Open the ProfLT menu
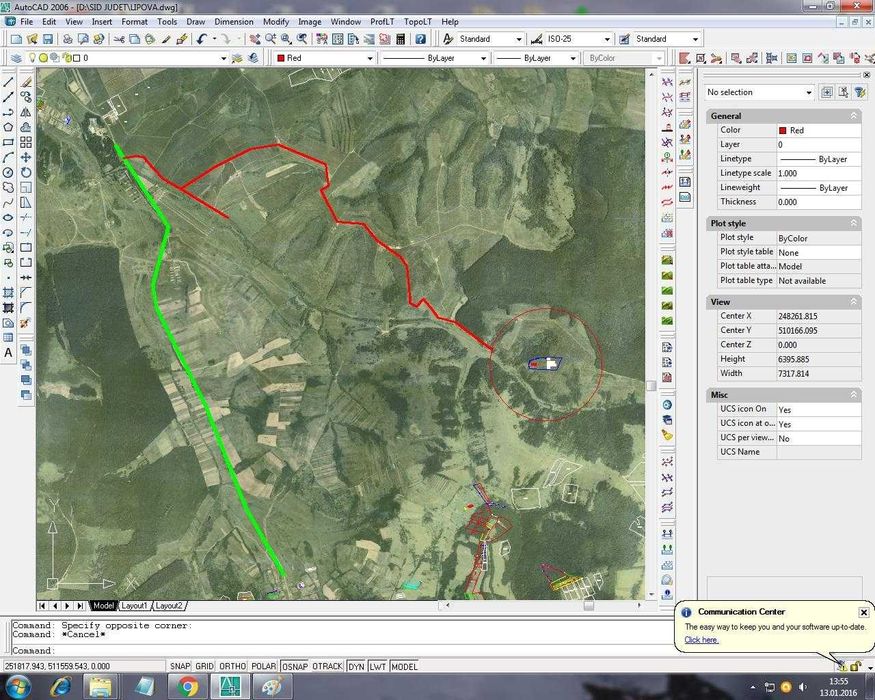875x700 pixels. point(382,22)
